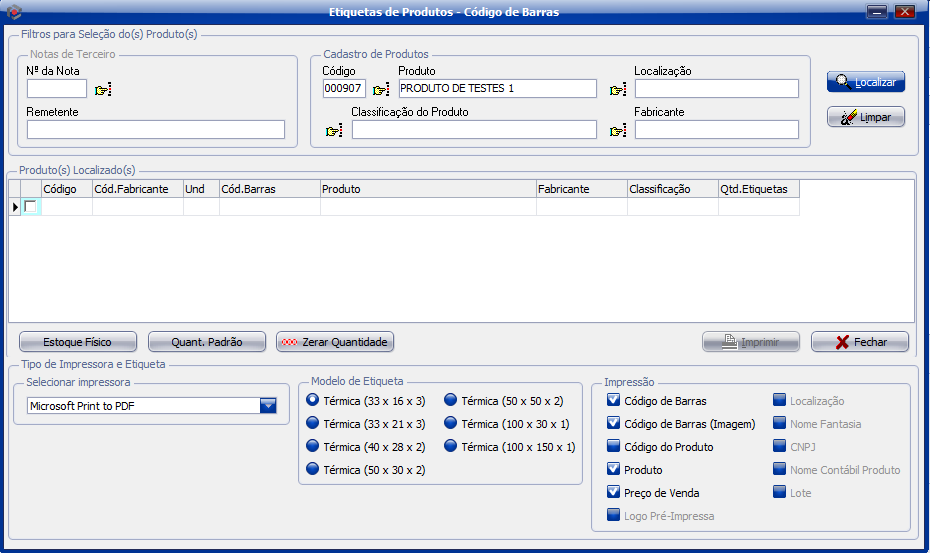Choose Térmica (100 x 150 x 1) label model
930x553 pixels.
pyautogui.click(x=450, y=447)
